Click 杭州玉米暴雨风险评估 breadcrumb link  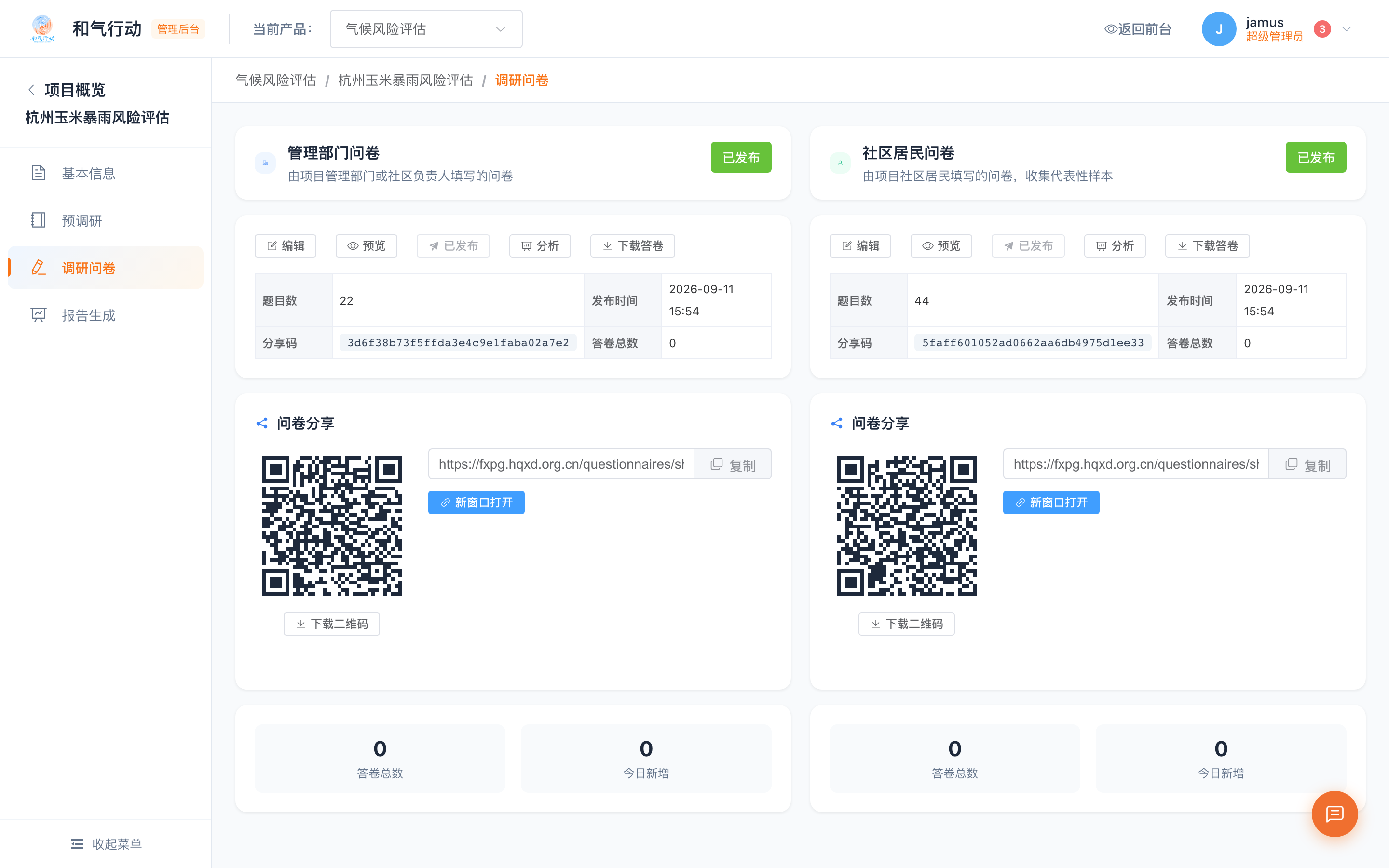(405, 80)
